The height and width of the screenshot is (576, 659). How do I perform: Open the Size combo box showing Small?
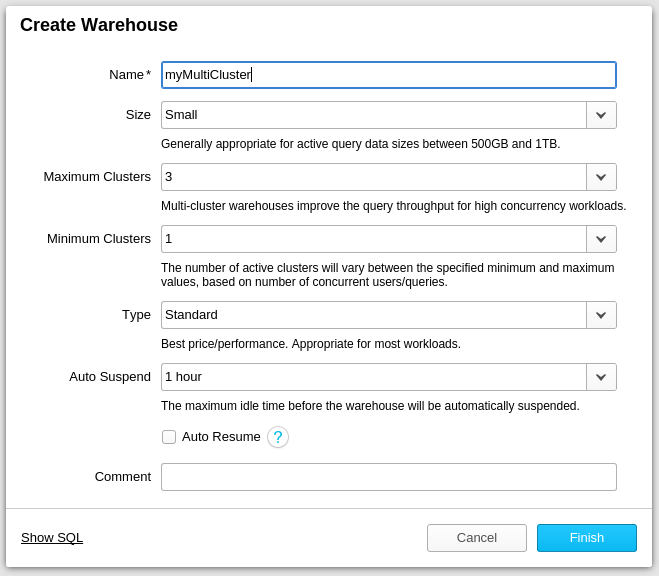pos(373,115)
